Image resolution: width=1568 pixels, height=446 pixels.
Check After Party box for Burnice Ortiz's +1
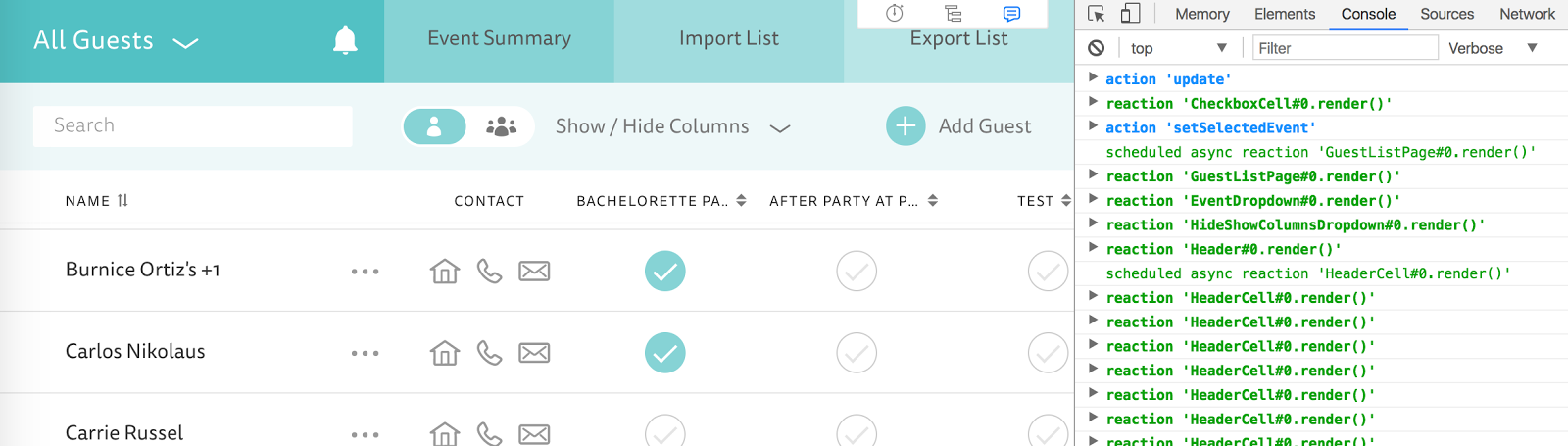pos(857,272)
